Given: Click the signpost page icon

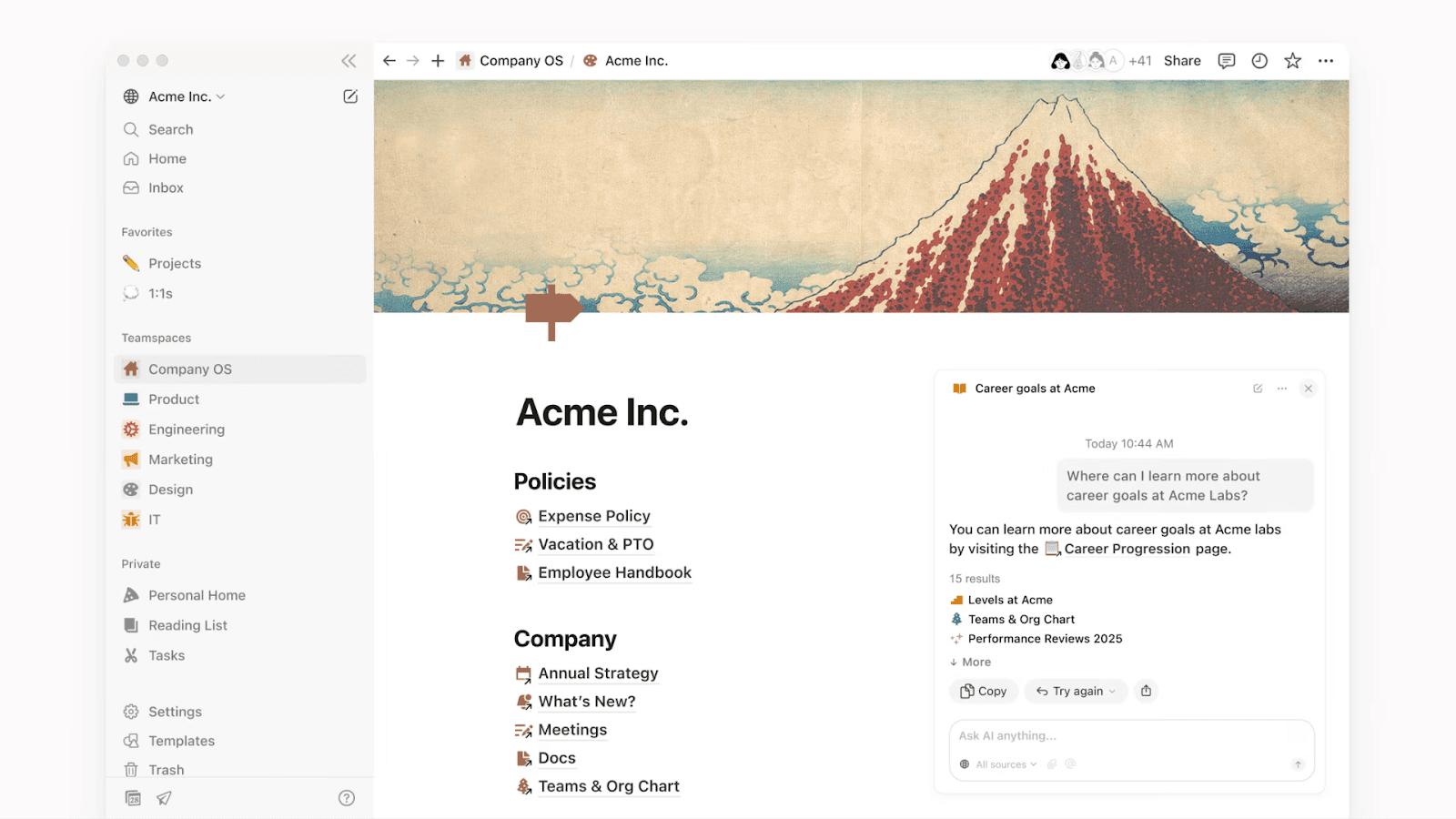Looking at the screenshot, I should click(x=552, y=313).
